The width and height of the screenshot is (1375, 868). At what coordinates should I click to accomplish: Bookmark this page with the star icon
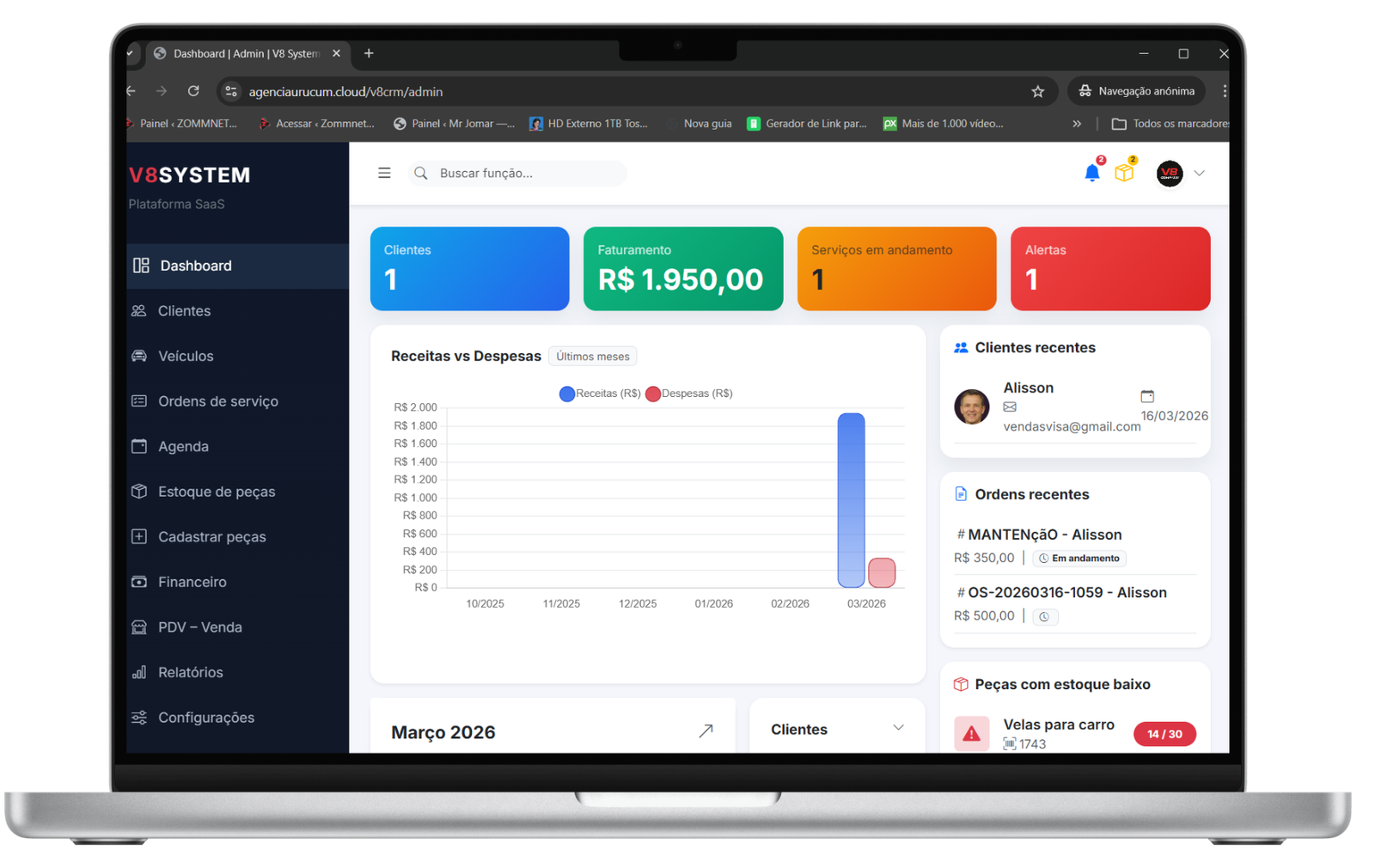(x=1037, y=91)
